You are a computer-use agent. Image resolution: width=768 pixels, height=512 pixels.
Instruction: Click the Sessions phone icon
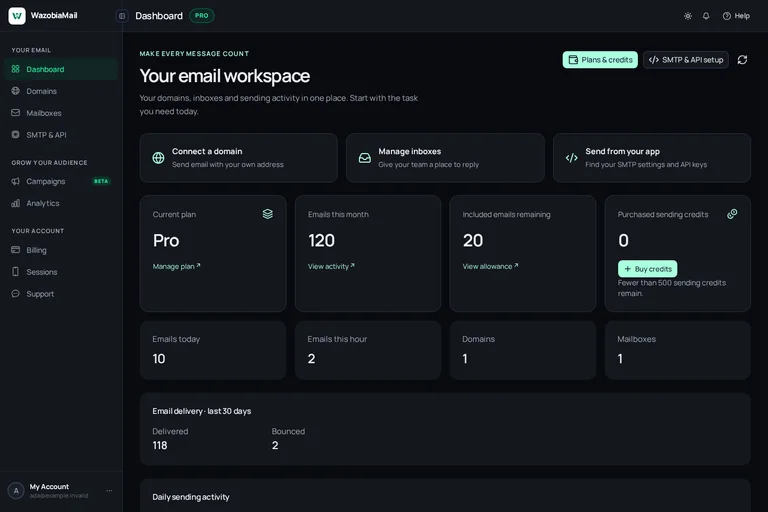coord(16,271)
